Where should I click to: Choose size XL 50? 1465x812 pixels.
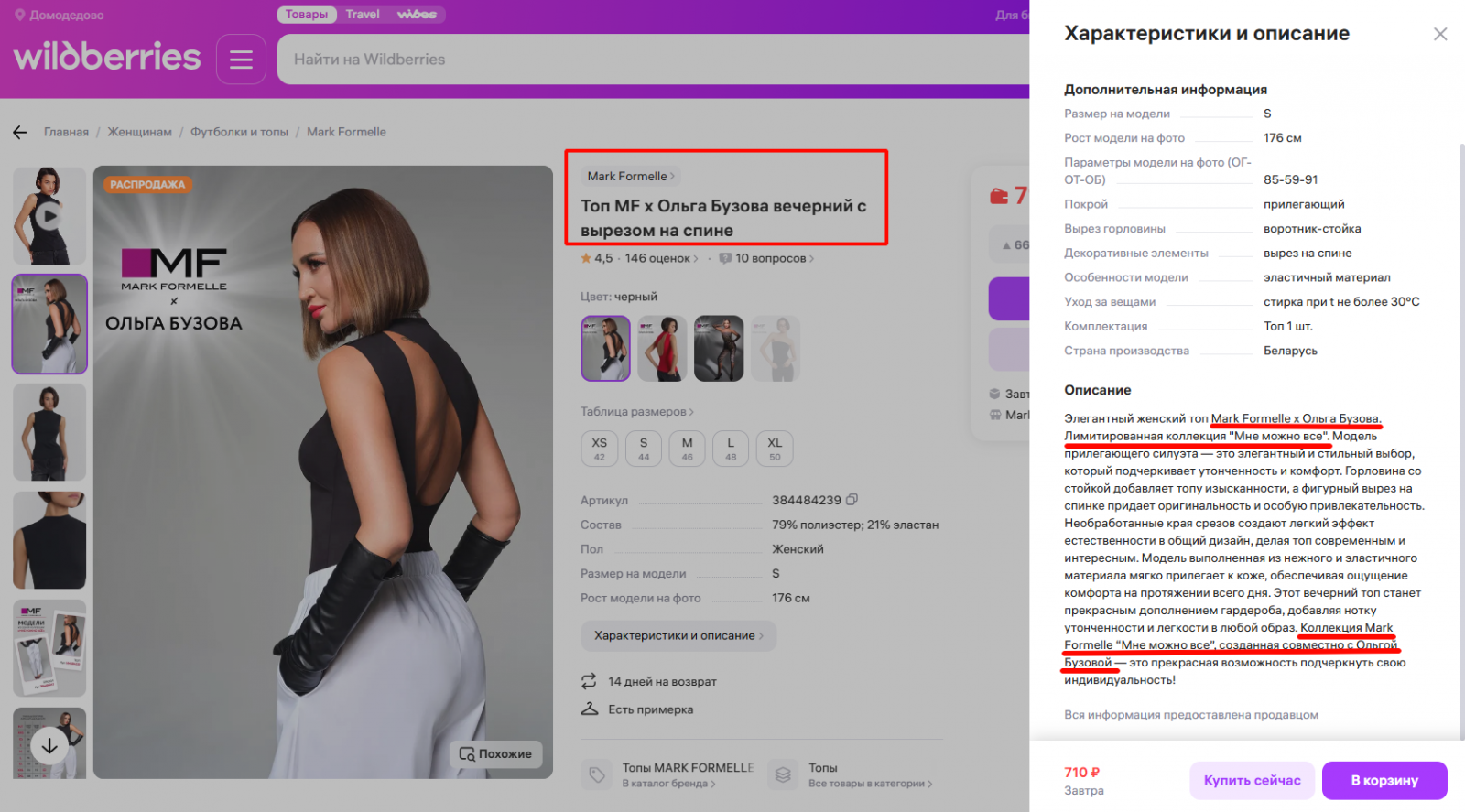(x=775, y=449)
